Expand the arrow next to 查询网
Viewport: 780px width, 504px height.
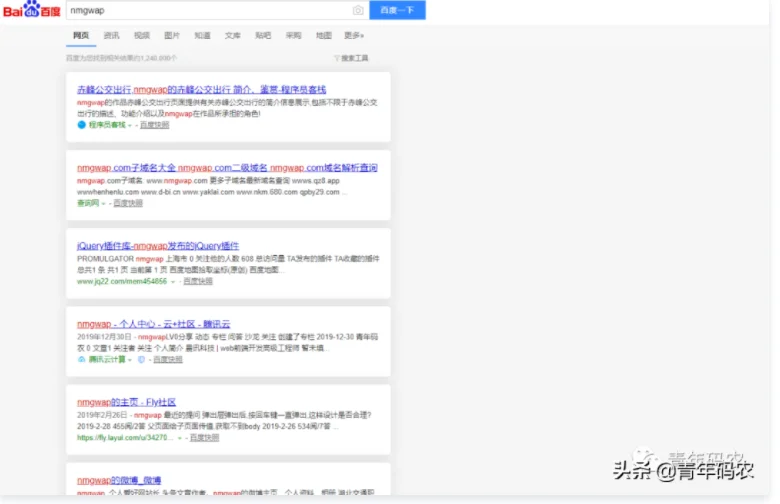pos(103,203)
